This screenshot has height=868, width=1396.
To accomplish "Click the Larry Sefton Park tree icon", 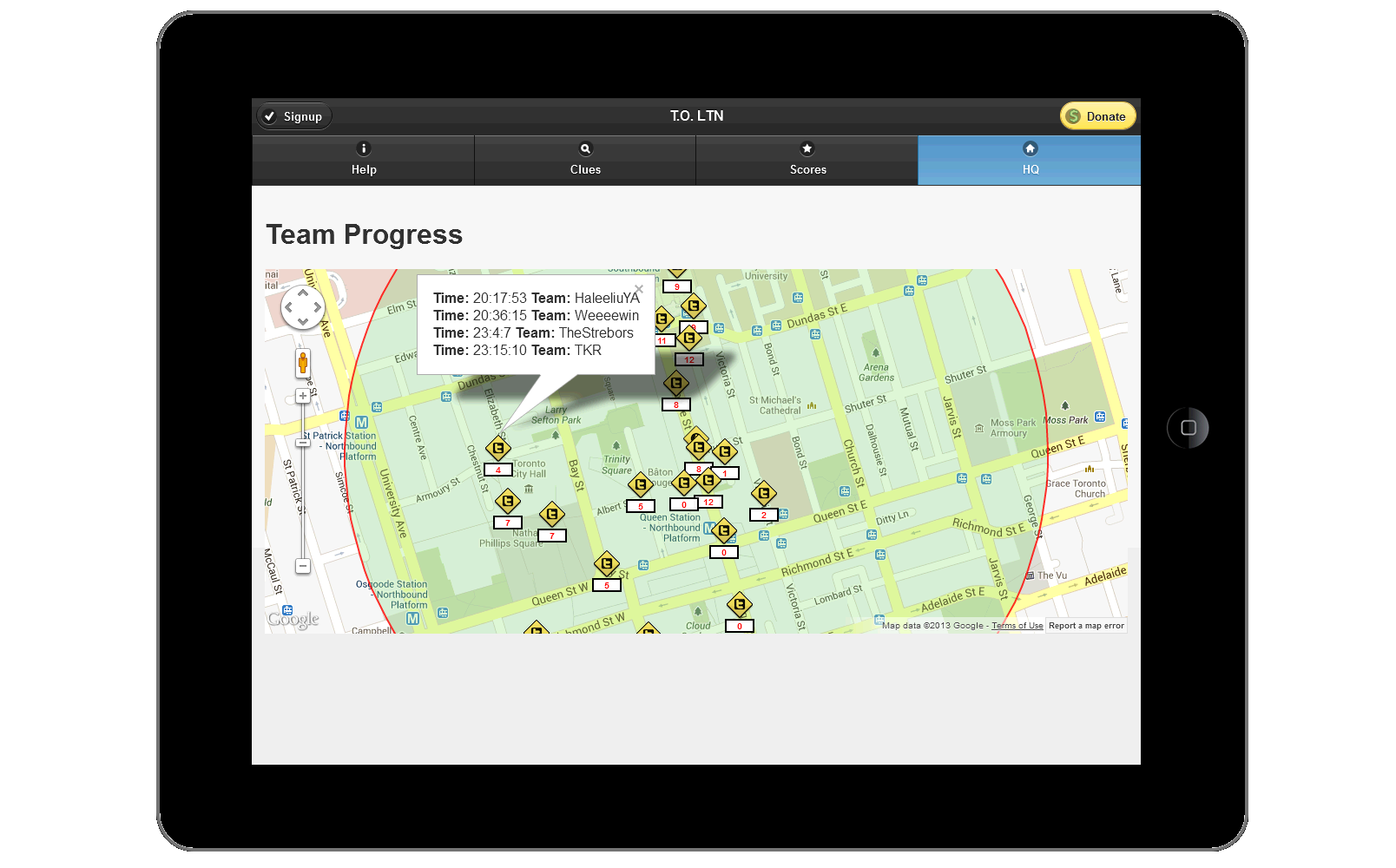I will tap(556, 435).
